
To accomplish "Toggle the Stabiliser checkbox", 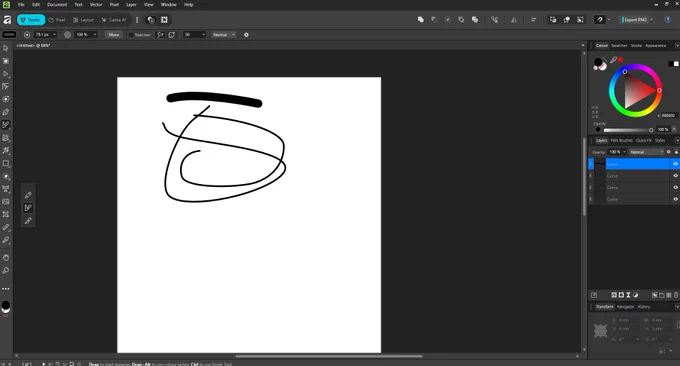I will [x=131, y=35].
